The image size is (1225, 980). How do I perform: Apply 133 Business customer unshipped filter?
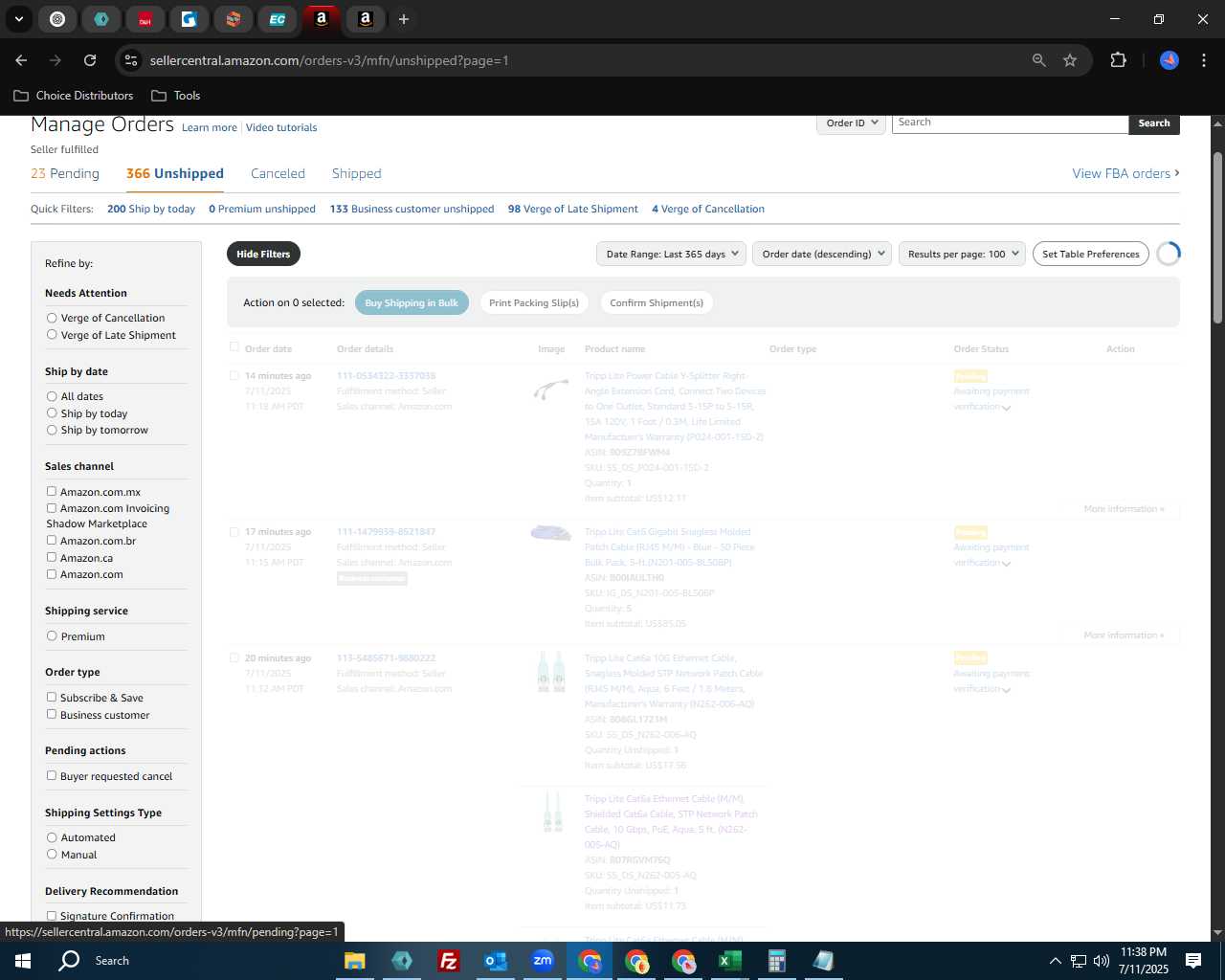coord(412,209)
